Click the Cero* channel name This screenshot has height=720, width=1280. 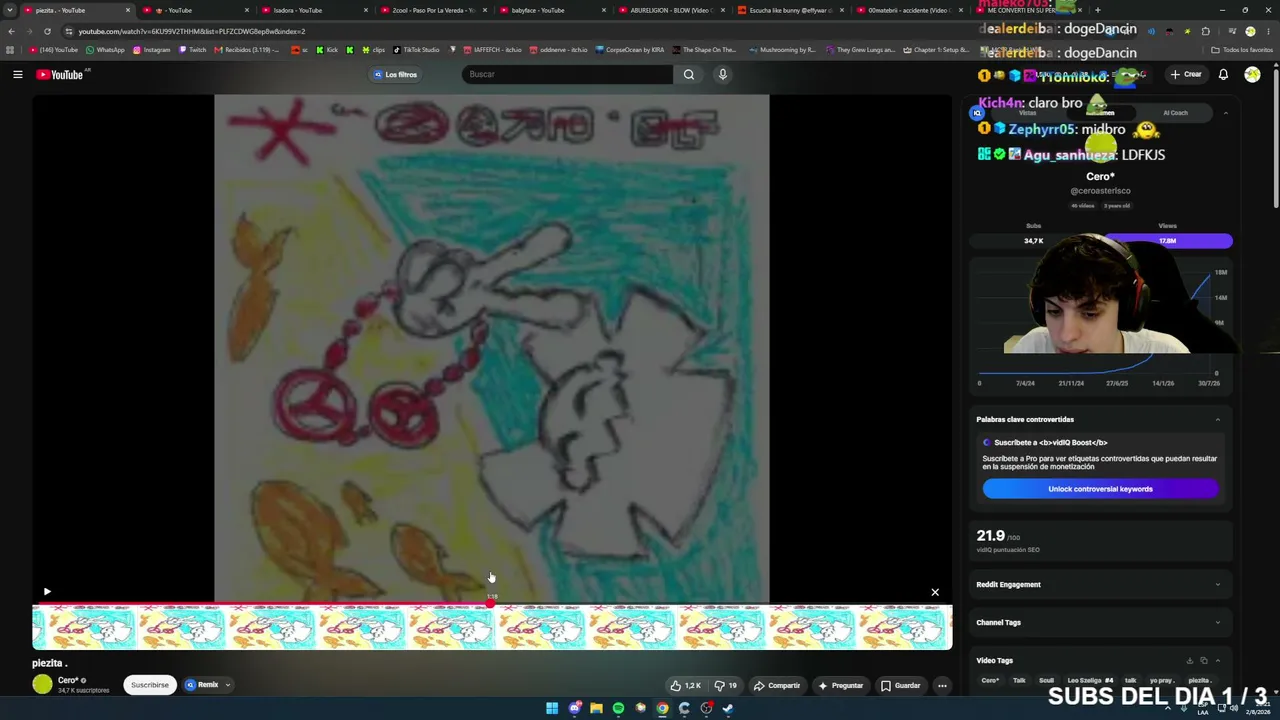[68, 680]
